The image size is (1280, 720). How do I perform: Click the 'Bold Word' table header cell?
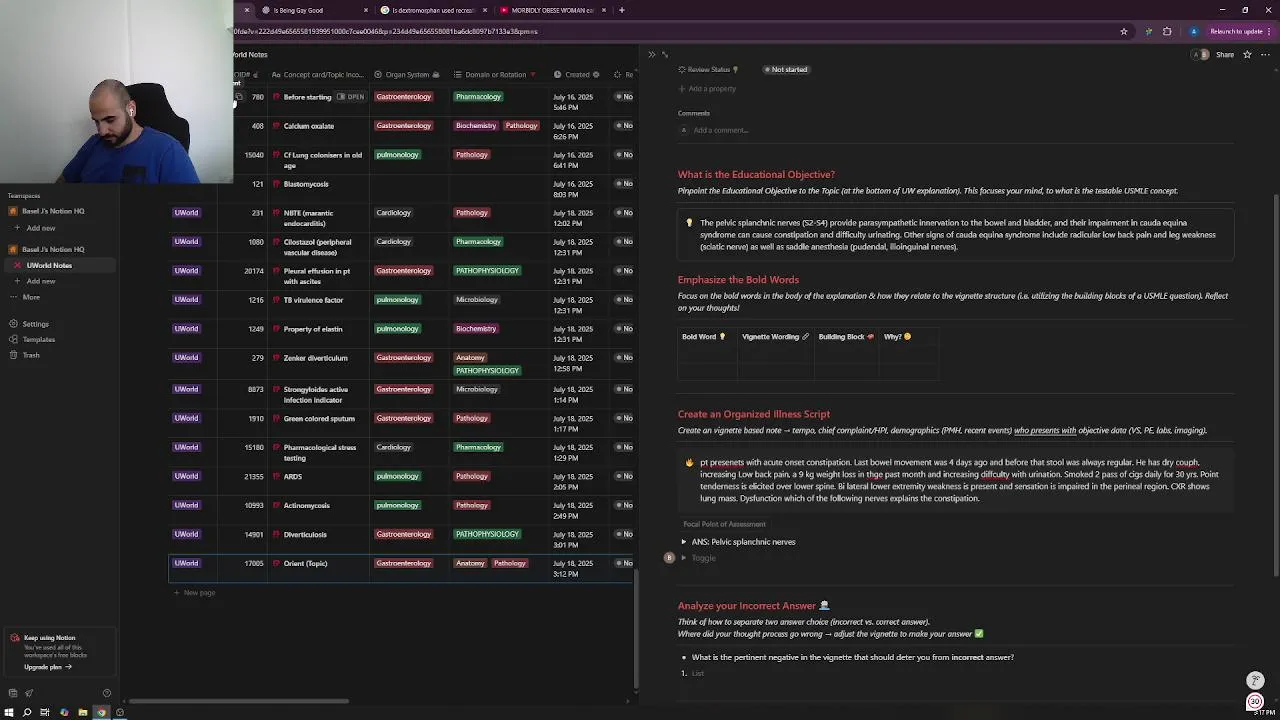(x=708, y=337)
